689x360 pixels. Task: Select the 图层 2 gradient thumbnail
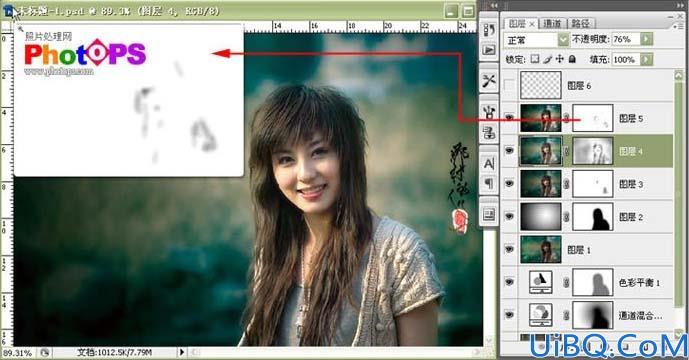(541, 217)
